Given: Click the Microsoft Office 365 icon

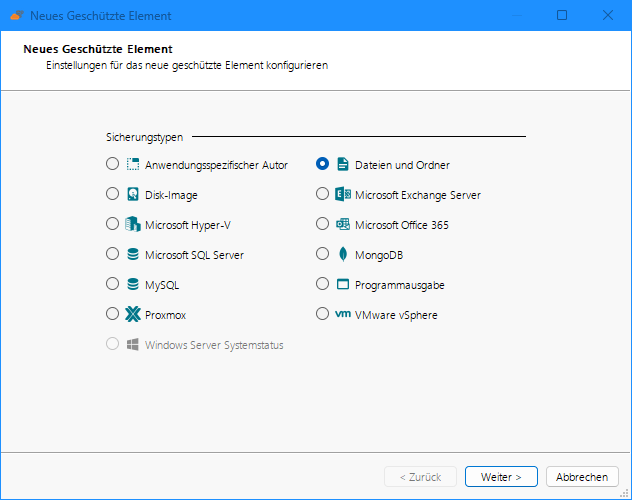Looking at the screenshot, I should coord(343,224).
